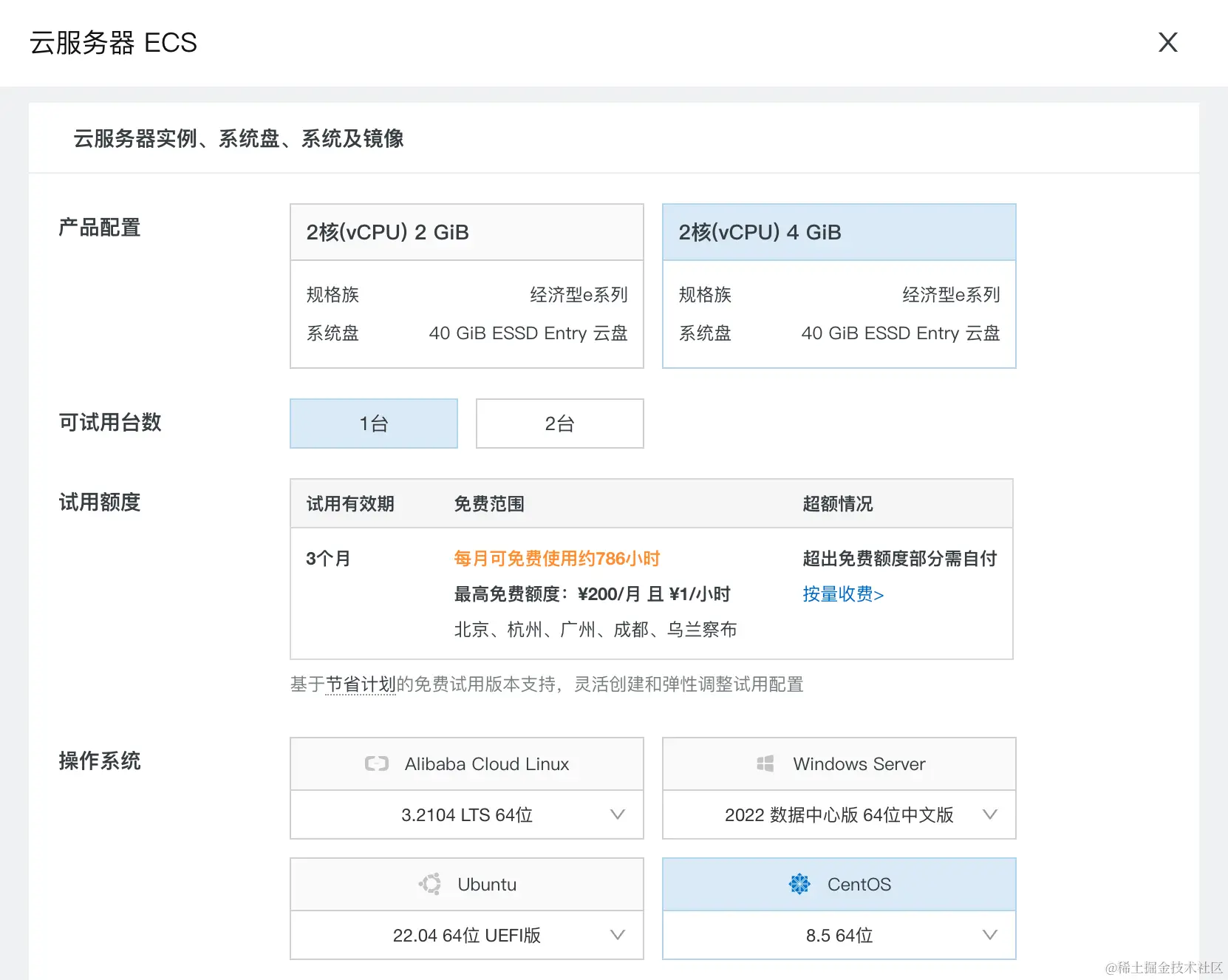This screenshot has height=980, width=1228.
Task: Select Ubuntu operating system
Action: click(467, 885)
